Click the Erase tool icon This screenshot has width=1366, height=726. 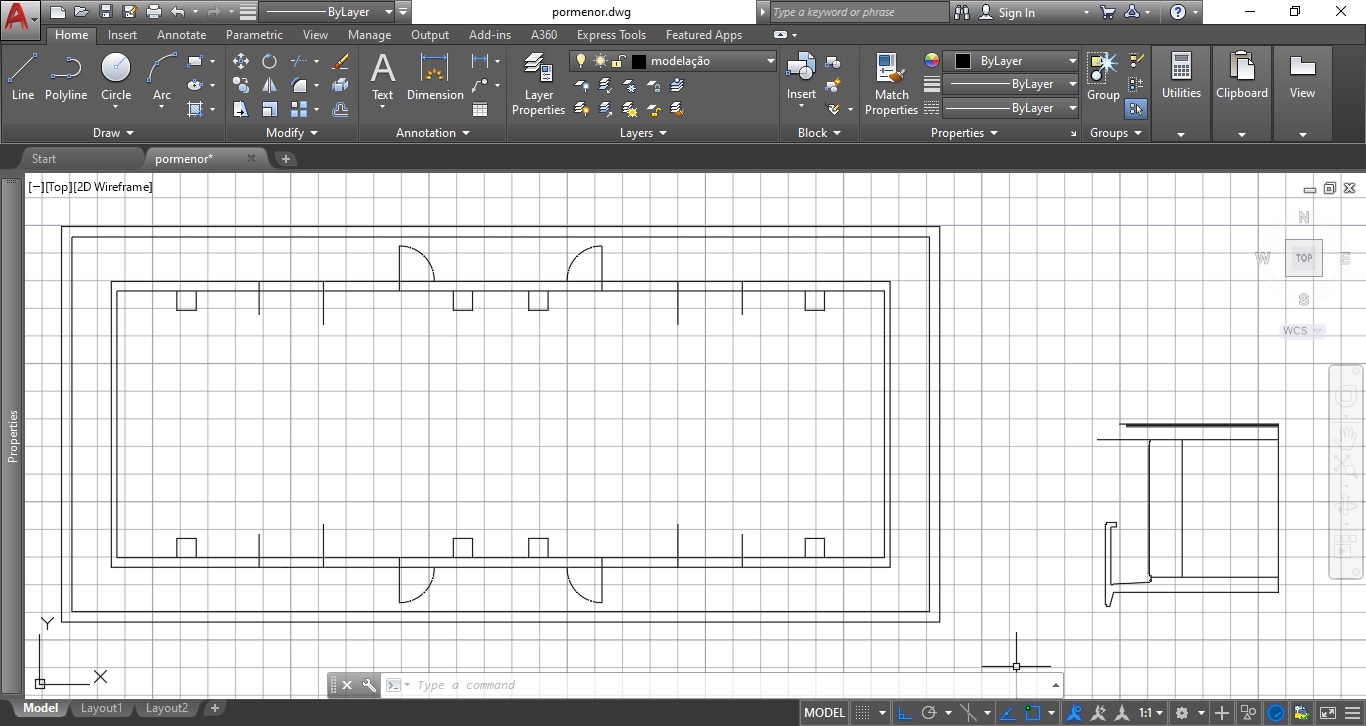(340, 61)
